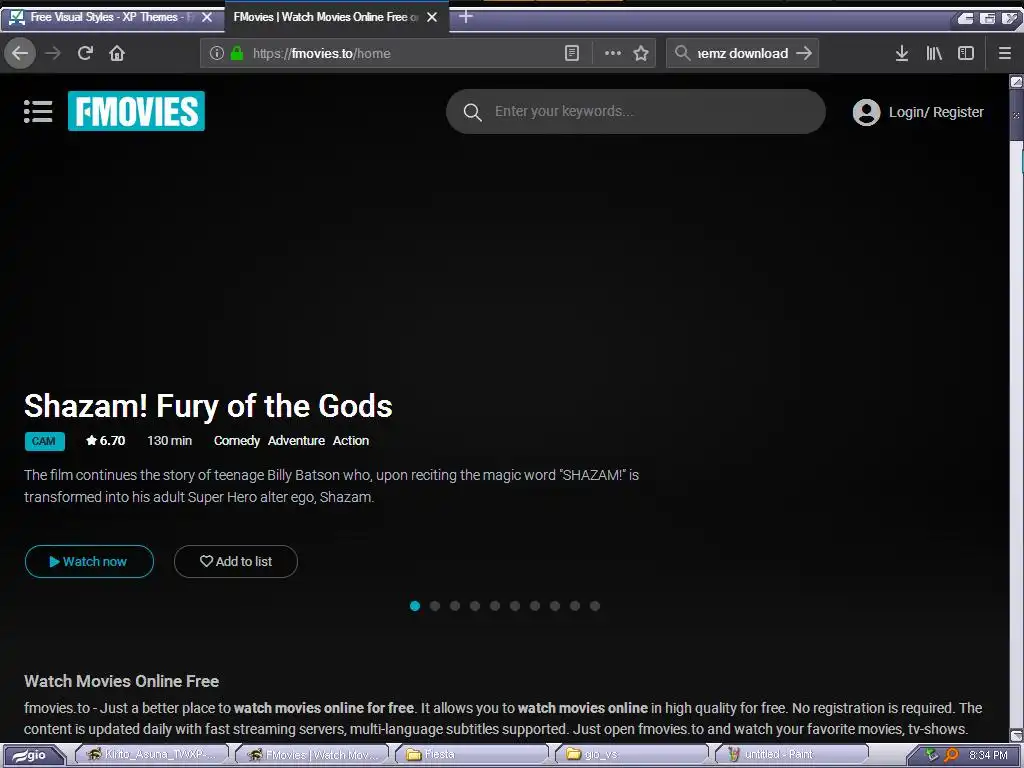Viewport: 1024px width, 768px height.
Task: Open the gio start button
Action: (x=33, y=755)
